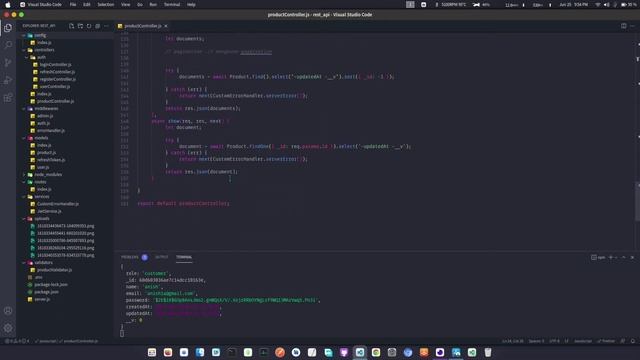Click the New File icon in the Explorer
This screenshot has height=360, width=640.
click(x=71, y=26)
